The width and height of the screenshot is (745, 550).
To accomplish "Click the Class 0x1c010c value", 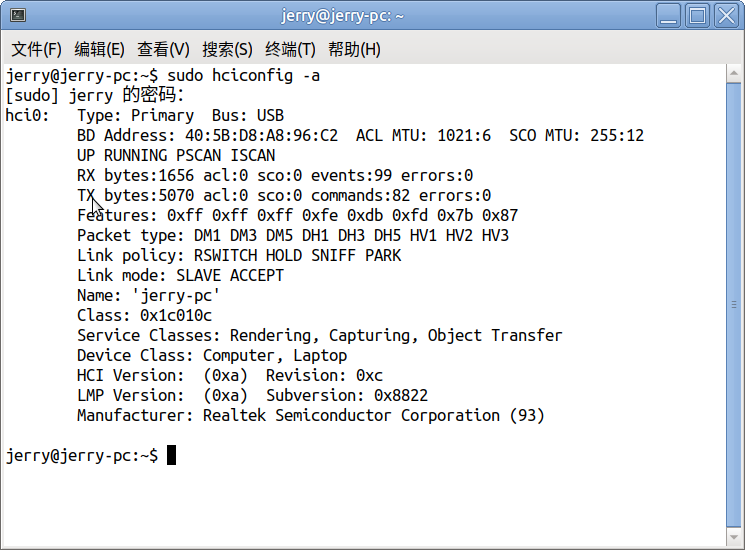I will coord(176,315).
